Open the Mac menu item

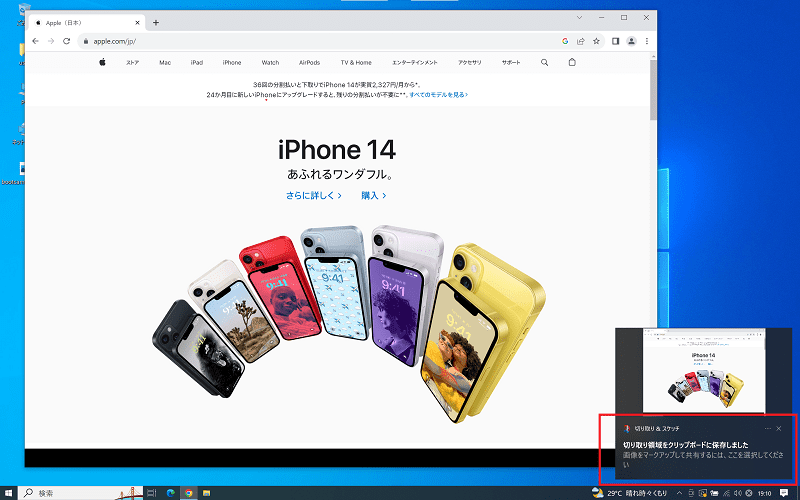(165, 63)
